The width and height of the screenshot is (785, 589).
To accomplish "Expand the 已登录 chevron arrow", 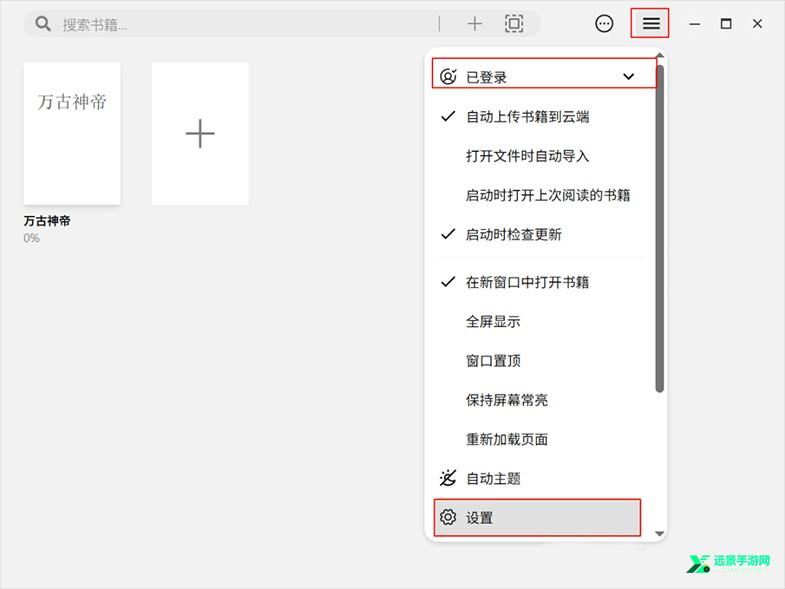I will tap(628, 77).
